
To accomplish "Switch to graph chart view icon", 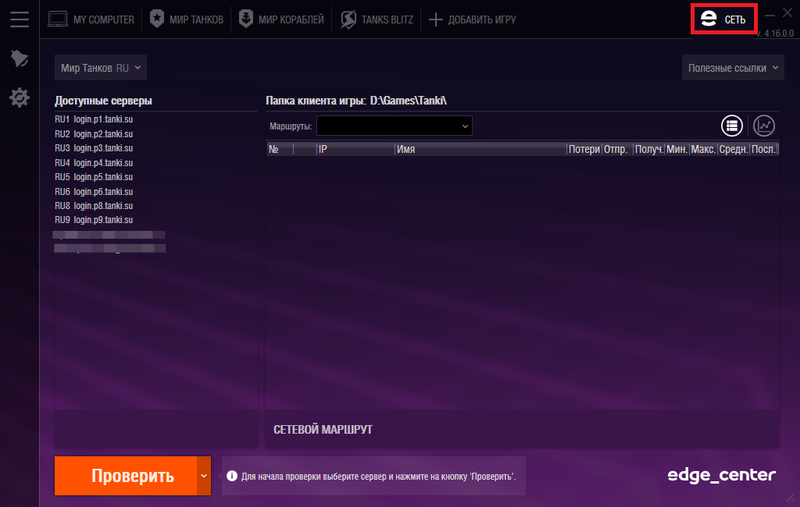I will tap(764, 125).
